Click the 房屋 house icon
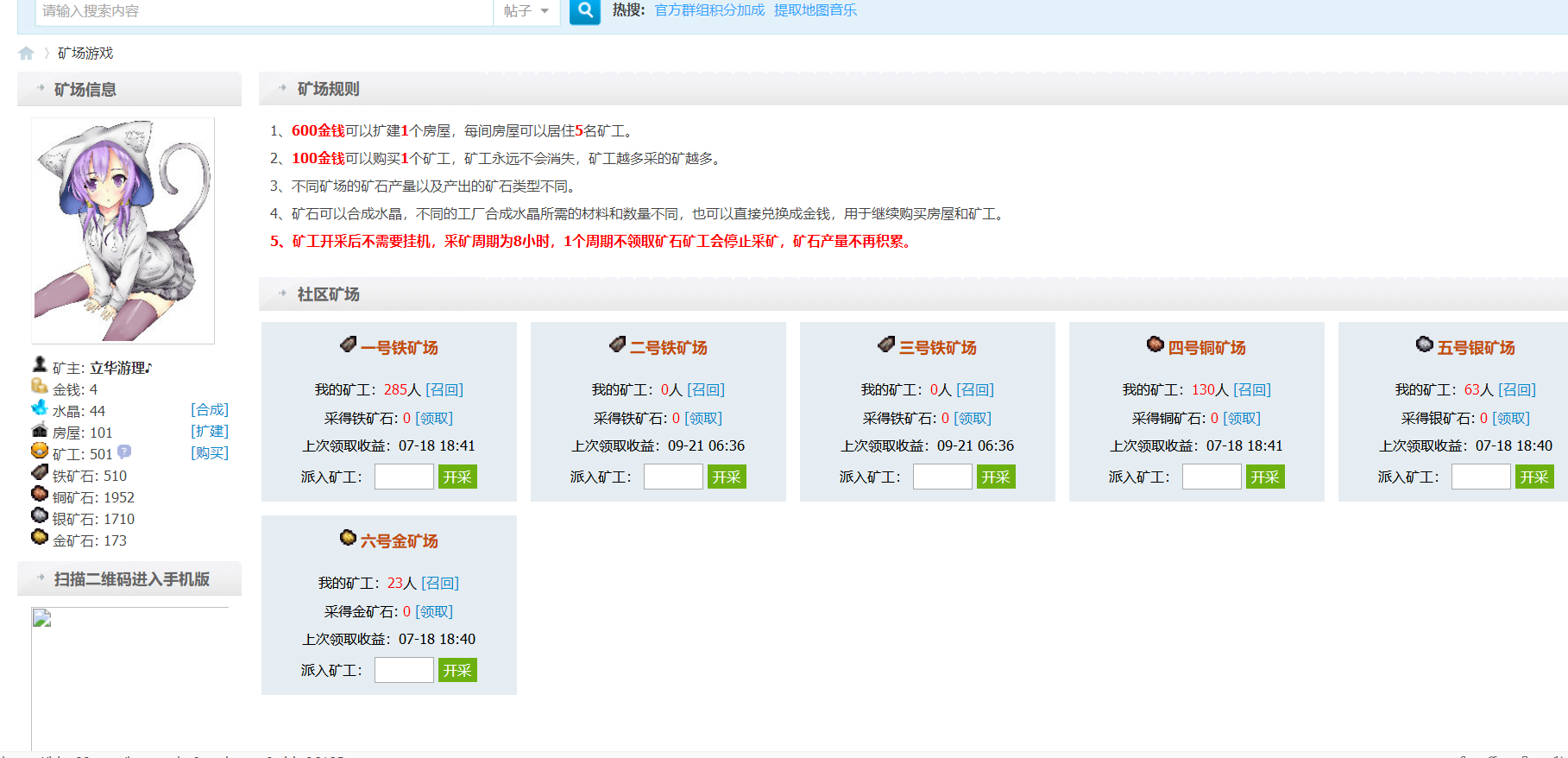The image size is (1568, 758). (x=40, y=429)
